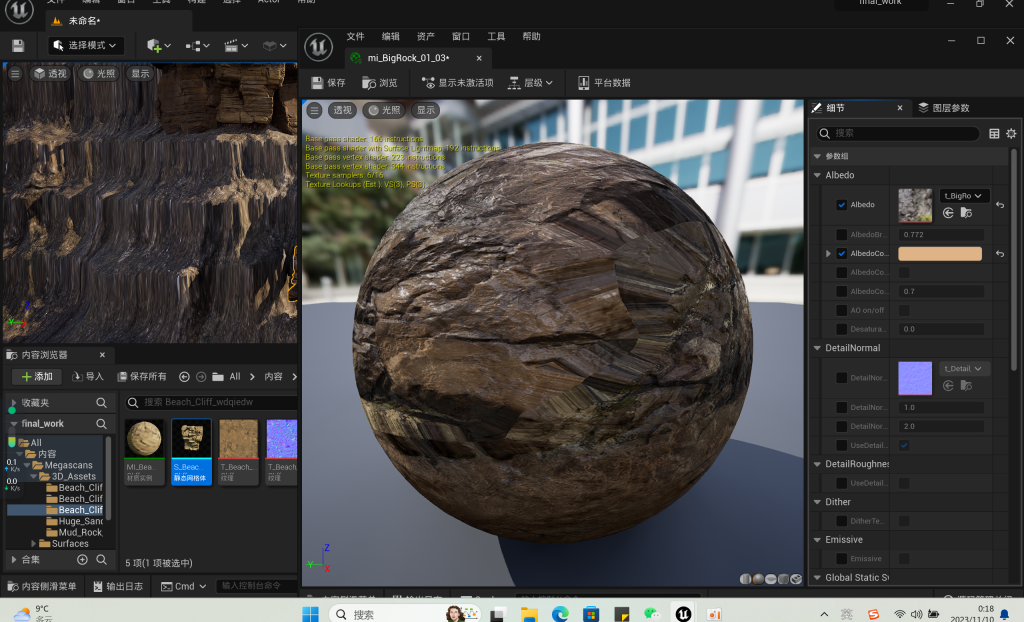The height and width of the screenshot is (622, 1024).
Task: Open the hamburger menu in the level viewport
Action: click(15, 74)
